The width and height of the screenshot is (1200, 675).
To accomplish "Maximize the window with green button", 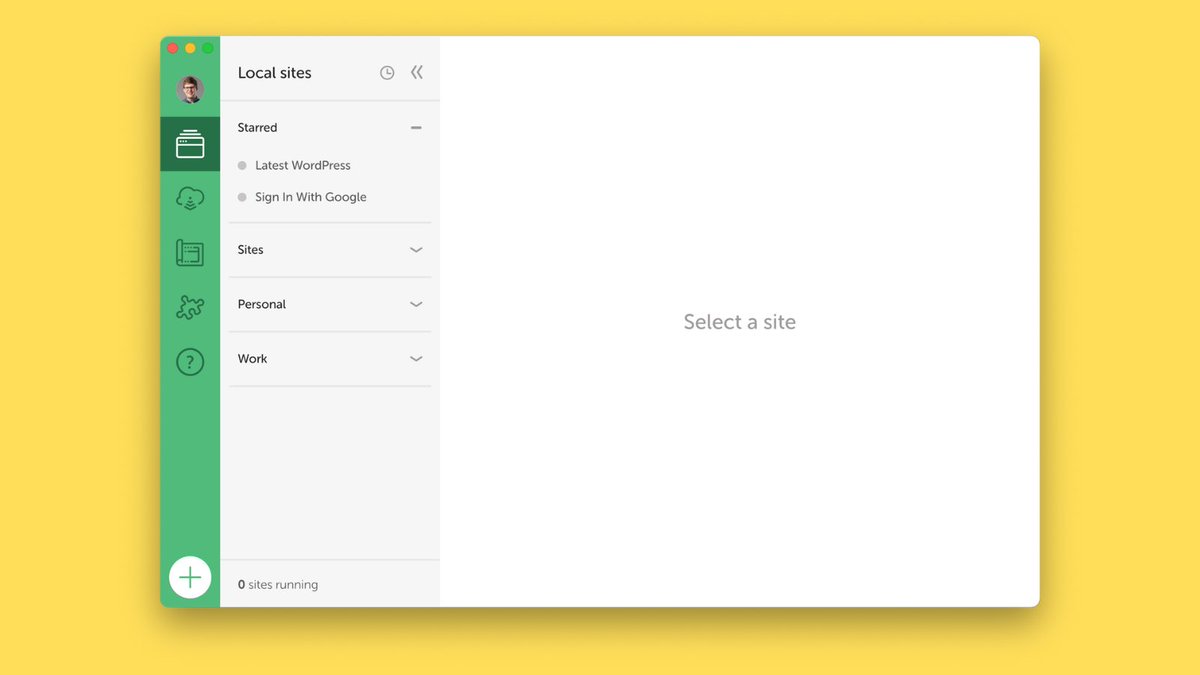I will [208, 48].
